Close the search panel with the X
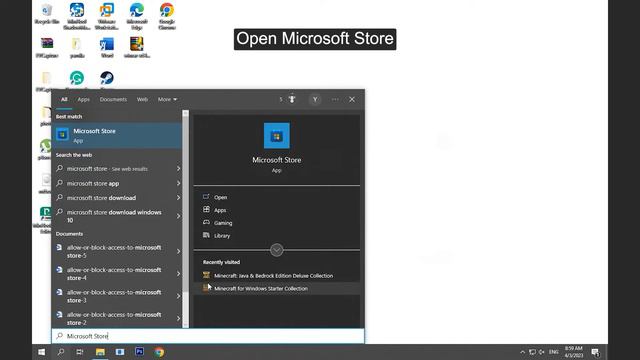 tap(352, 99)
